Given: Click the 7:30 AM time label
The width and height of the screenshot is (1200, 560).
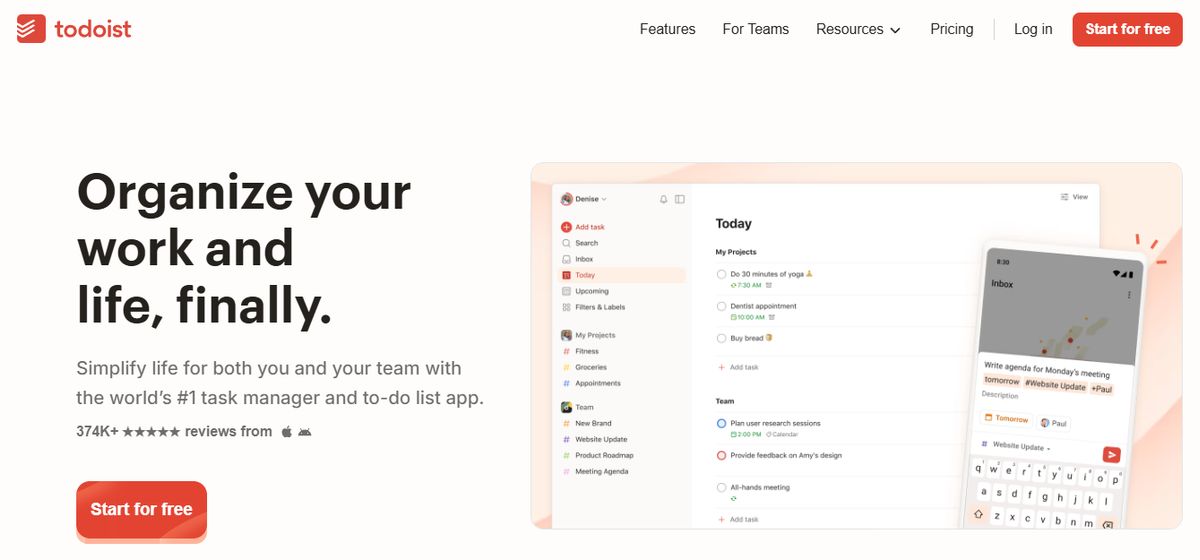Looking at the screenshot, I should tap(749, 285).
